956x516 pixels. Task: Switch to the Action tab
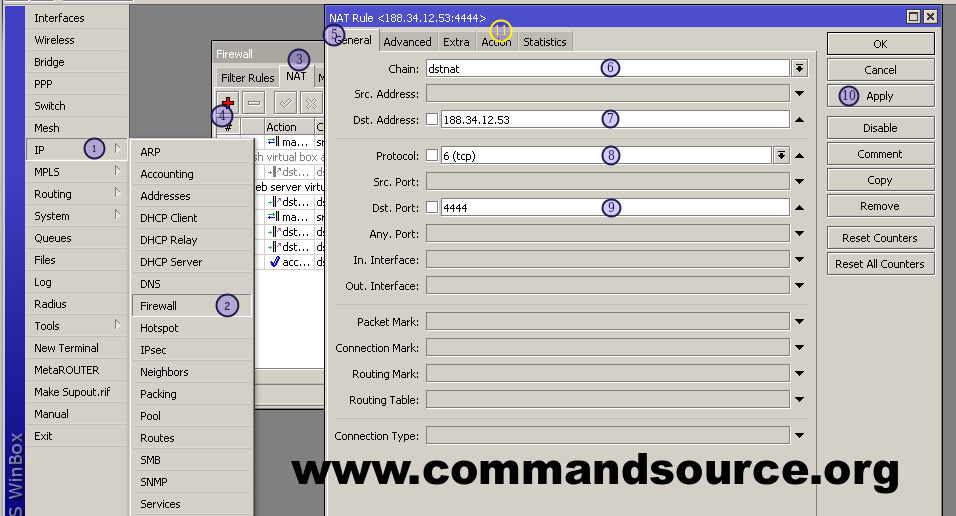[x=496, y=42]
